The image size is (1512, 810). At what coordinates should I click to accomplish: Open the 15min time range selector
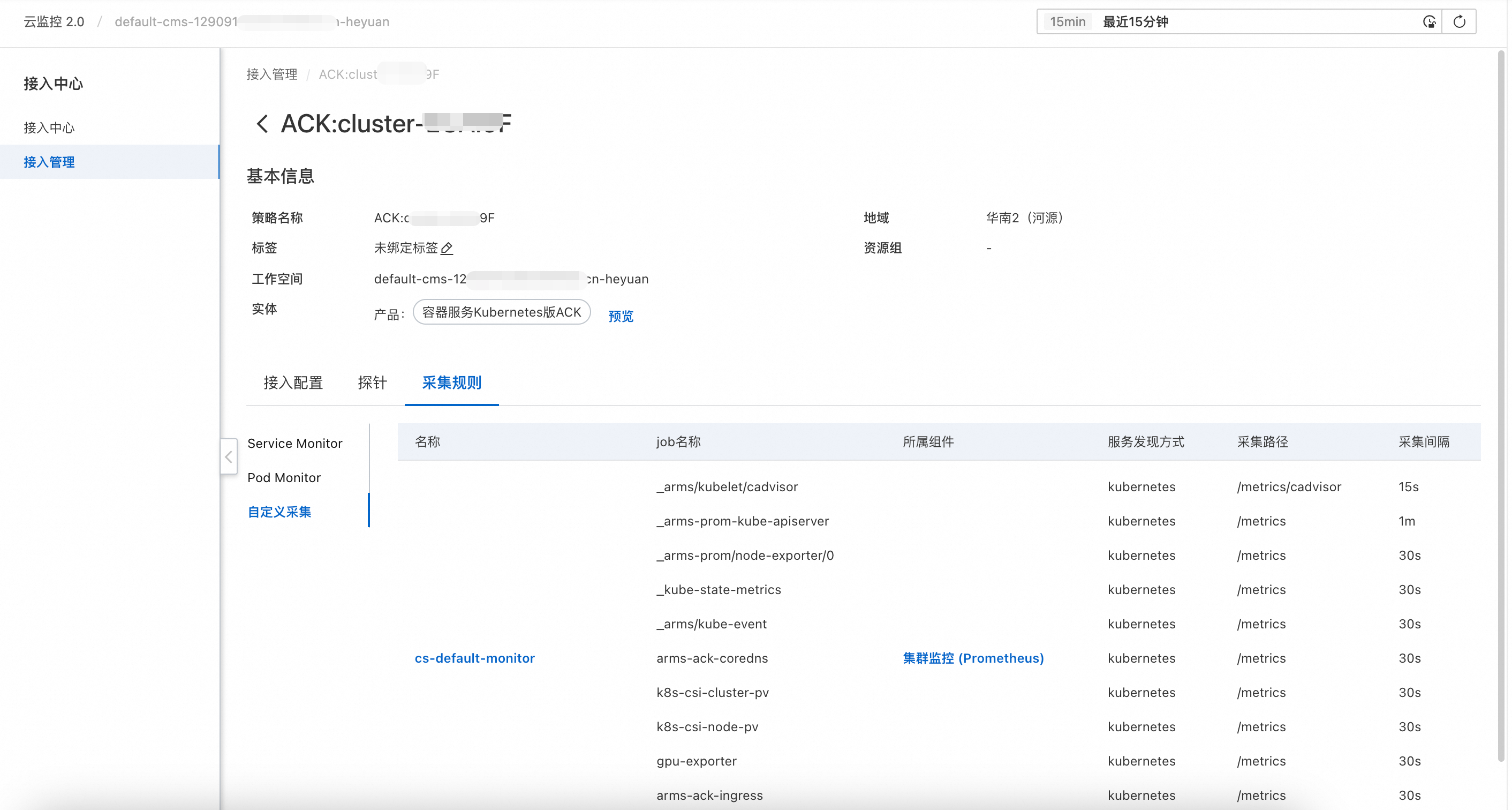(x=1067, y=22)
